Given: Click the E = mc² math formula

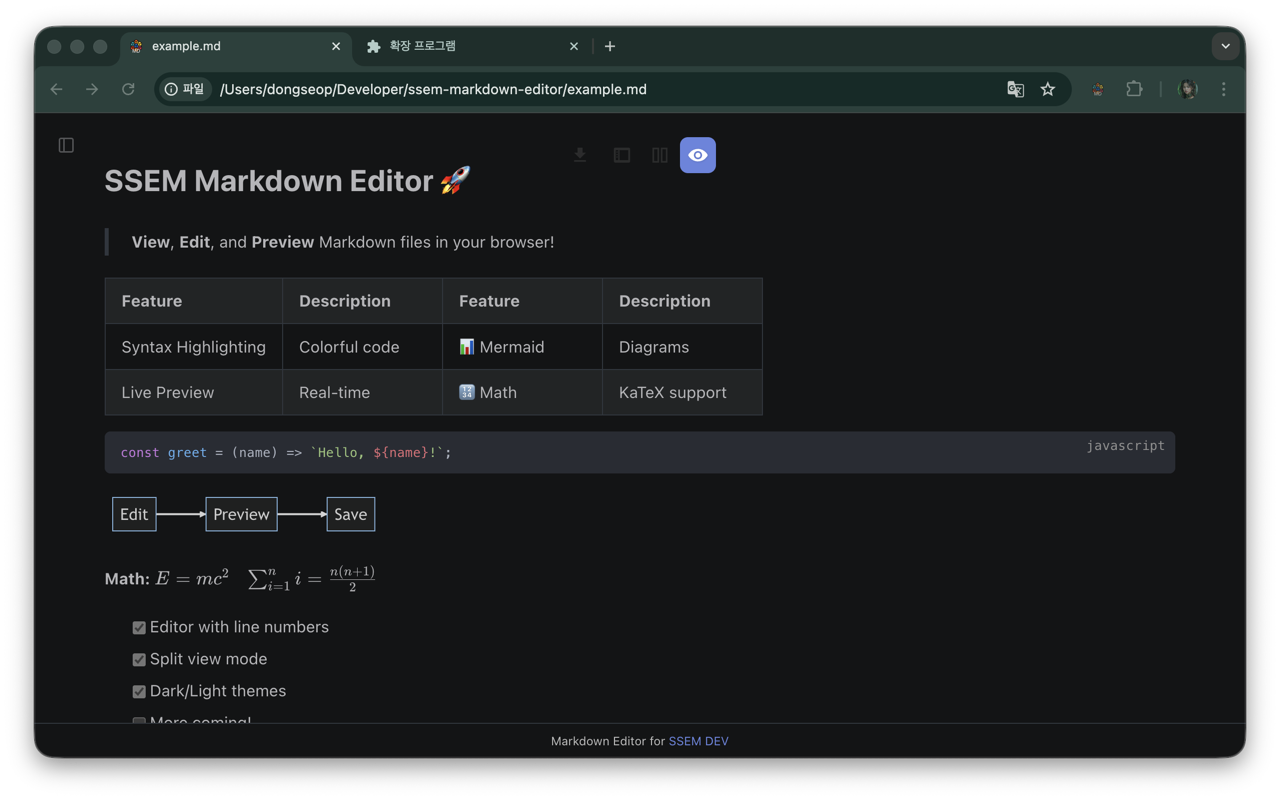Looking at the screenshot, I should coord(192,578).
